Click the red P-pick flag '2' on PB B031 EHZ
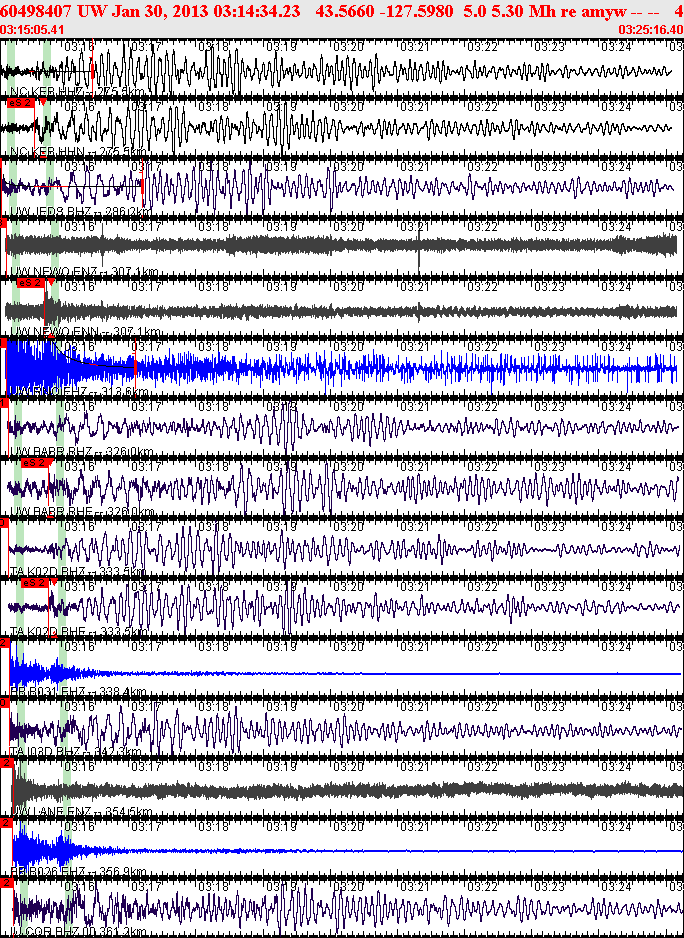 pyautogui.click(x=4, y=642)
